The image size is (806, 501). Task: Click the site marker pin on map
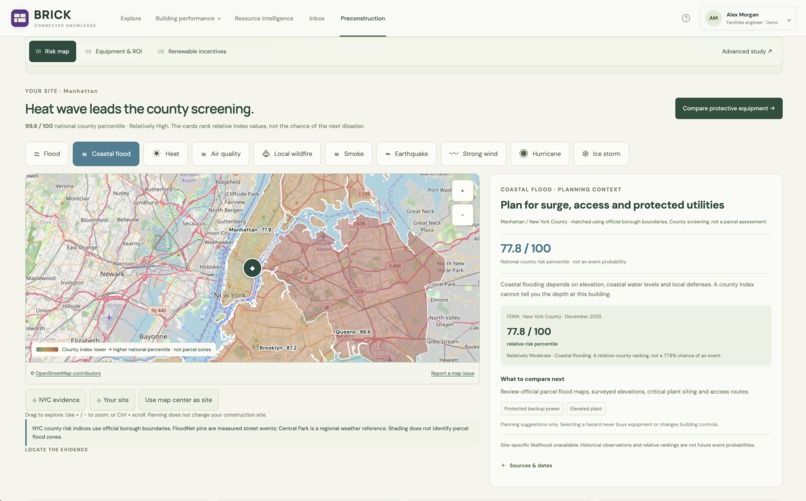coord(252,268)
